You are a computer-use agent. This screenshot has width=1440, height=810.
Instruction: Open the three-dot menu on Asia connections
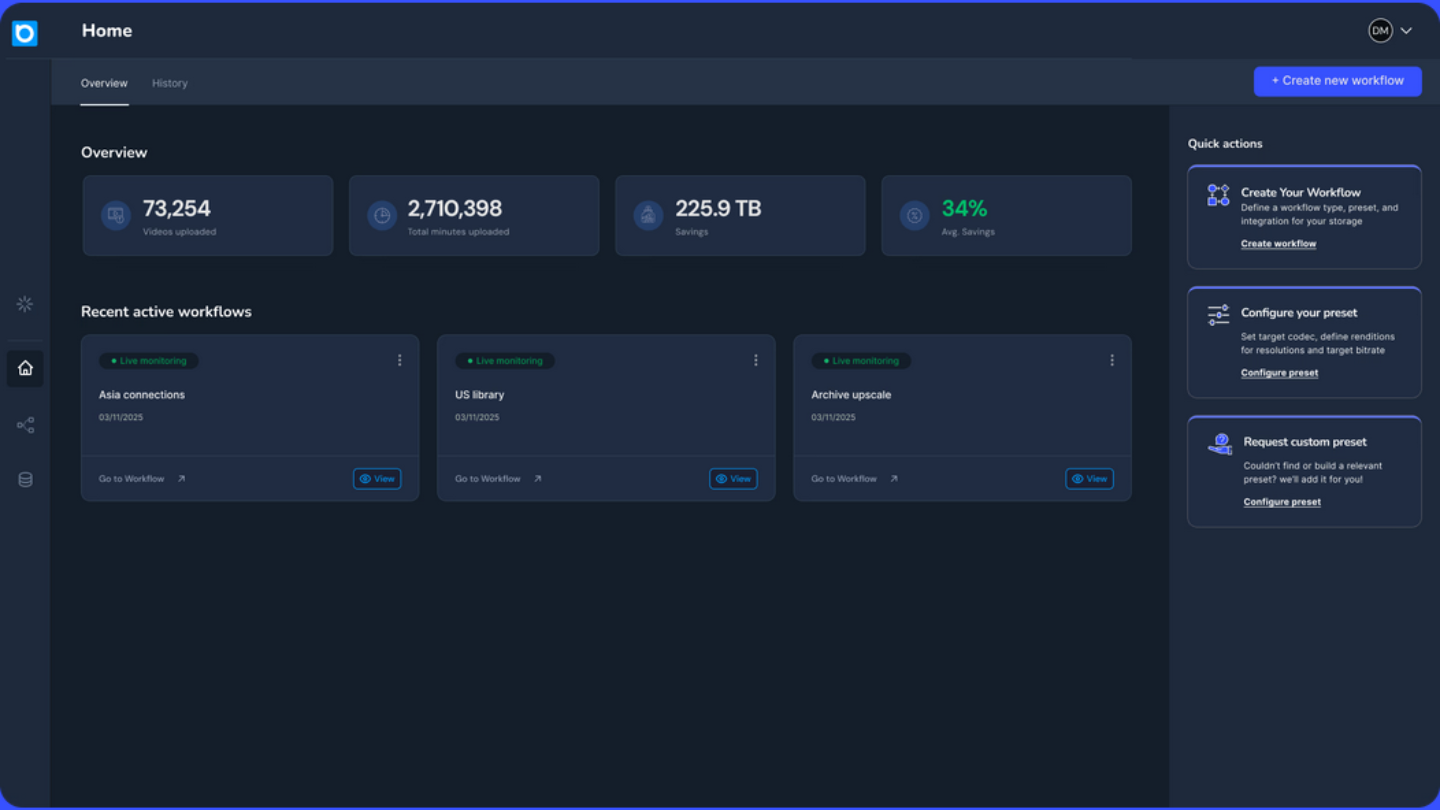coord(400,360)
